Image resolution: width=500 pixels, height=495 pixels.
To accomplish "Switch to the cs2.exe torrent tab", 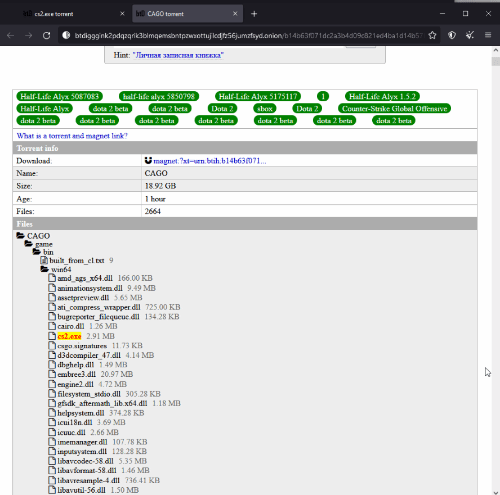I will point(72,14).
